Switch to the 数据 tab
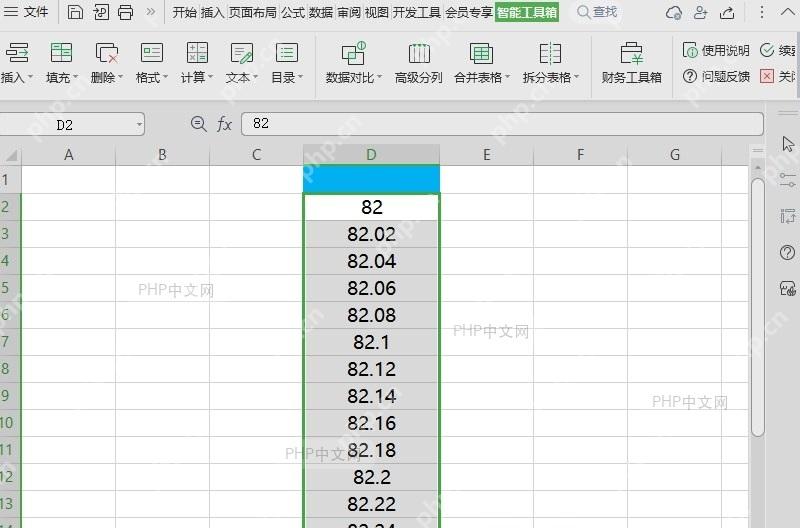800x528 pixels. point(321,12)
